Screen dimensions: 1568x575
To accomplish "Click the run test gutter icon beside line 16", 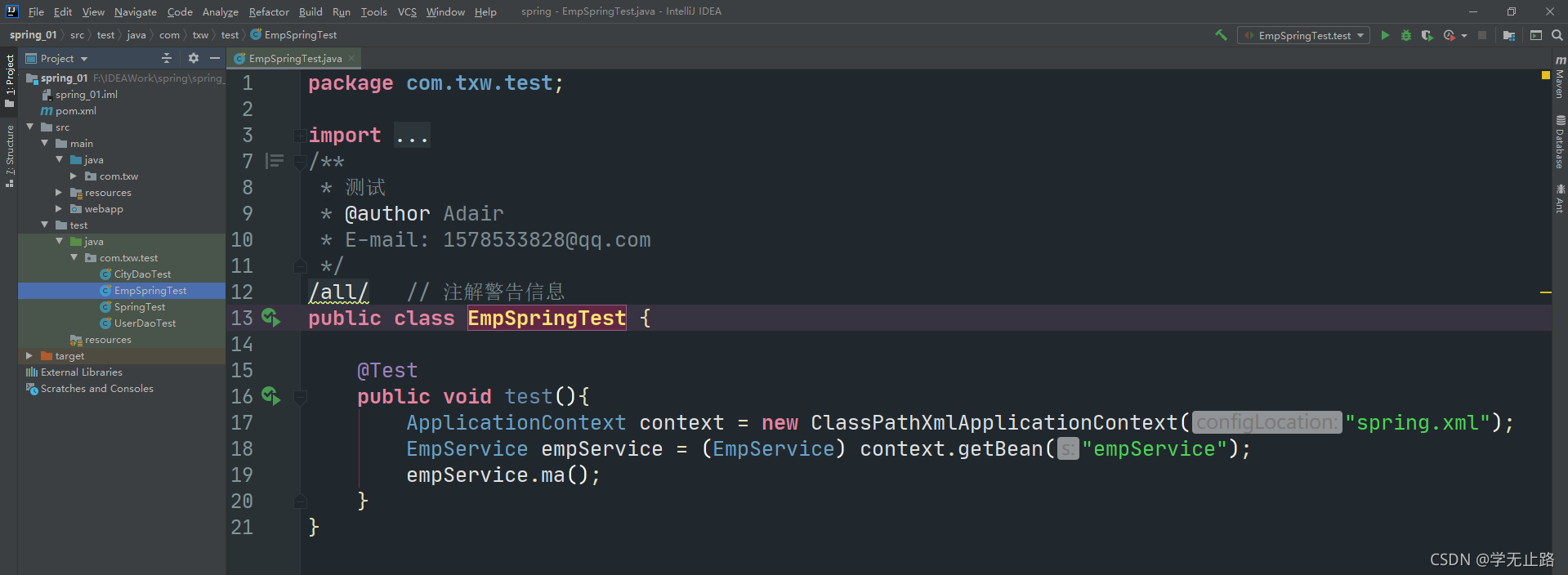I will [x=270, y=396].
